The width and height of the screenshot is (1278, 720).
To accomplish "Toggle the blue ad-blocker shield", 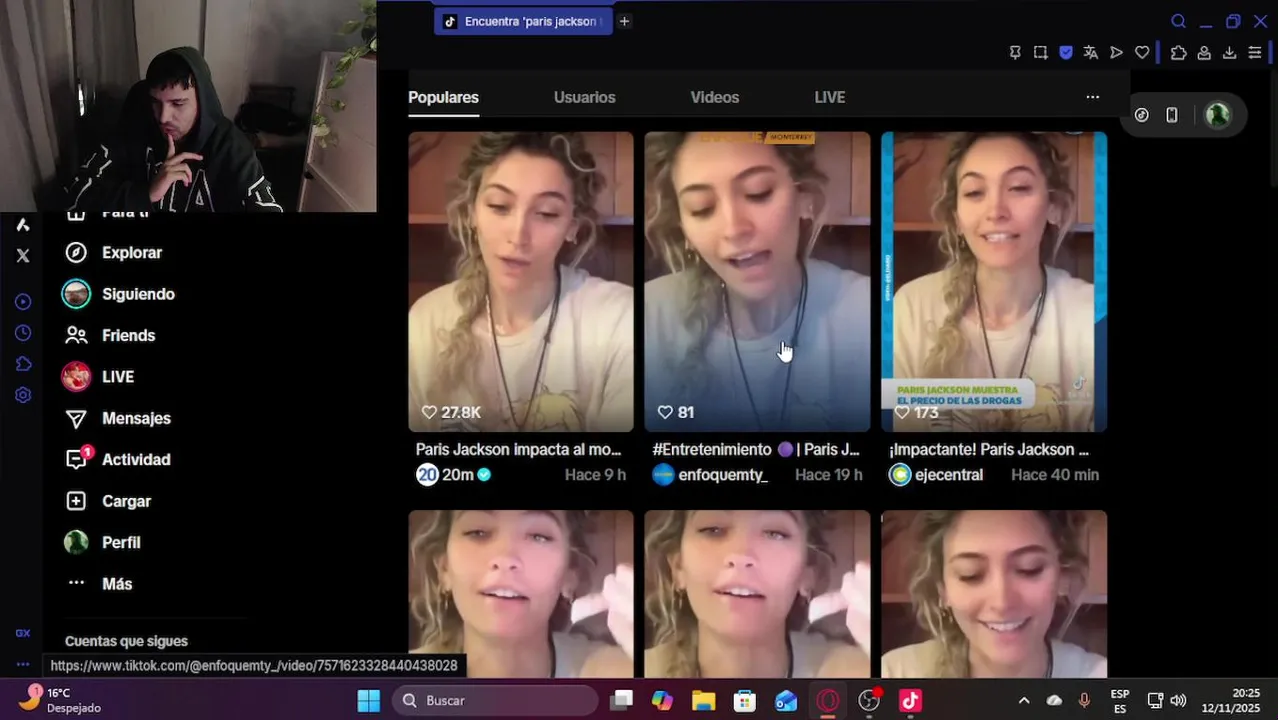I will tap(1066, 53).
